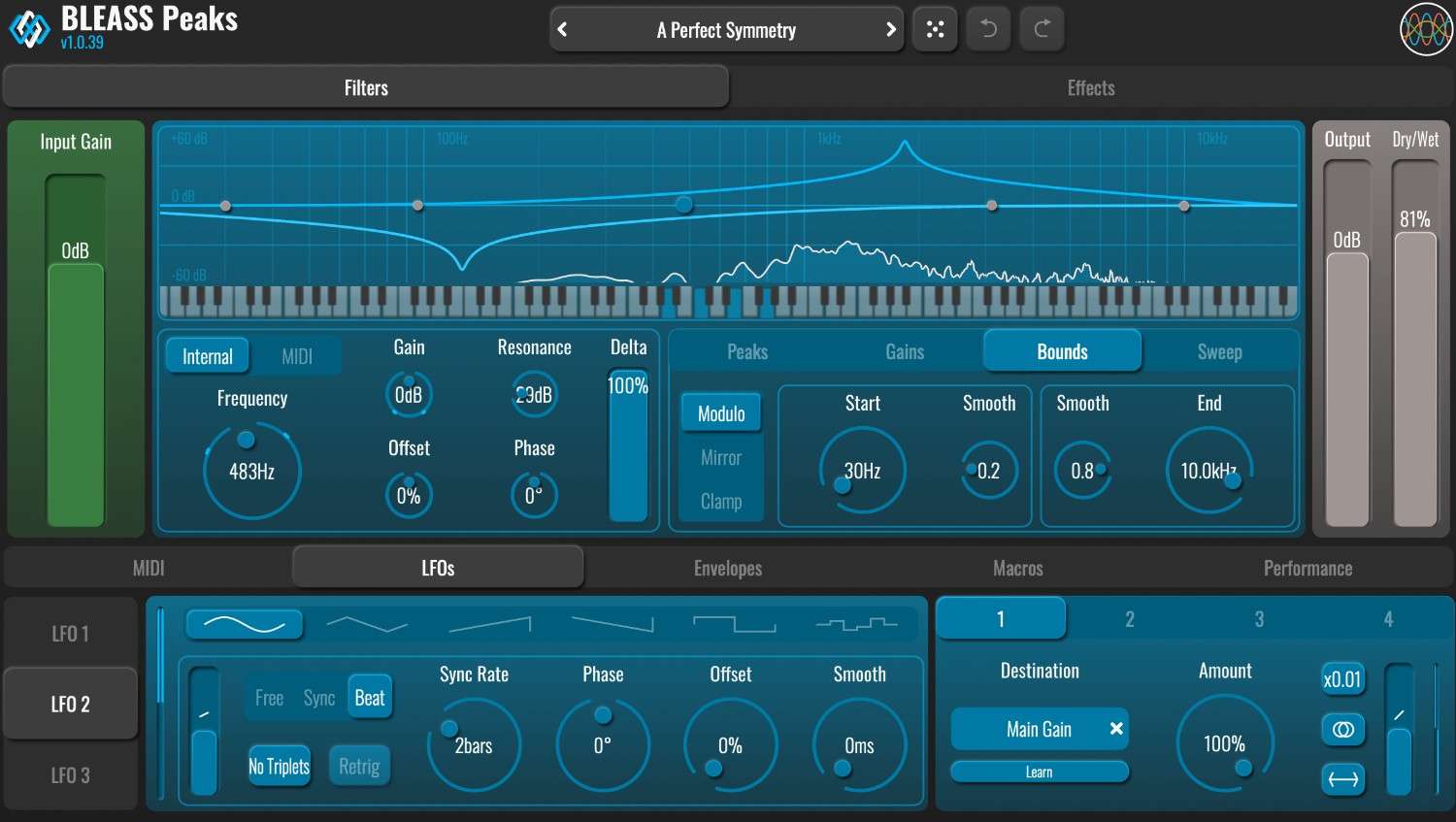1456x822 pixels.
Task: Click the previous preset arrow
Action: (x=563, y=29)
